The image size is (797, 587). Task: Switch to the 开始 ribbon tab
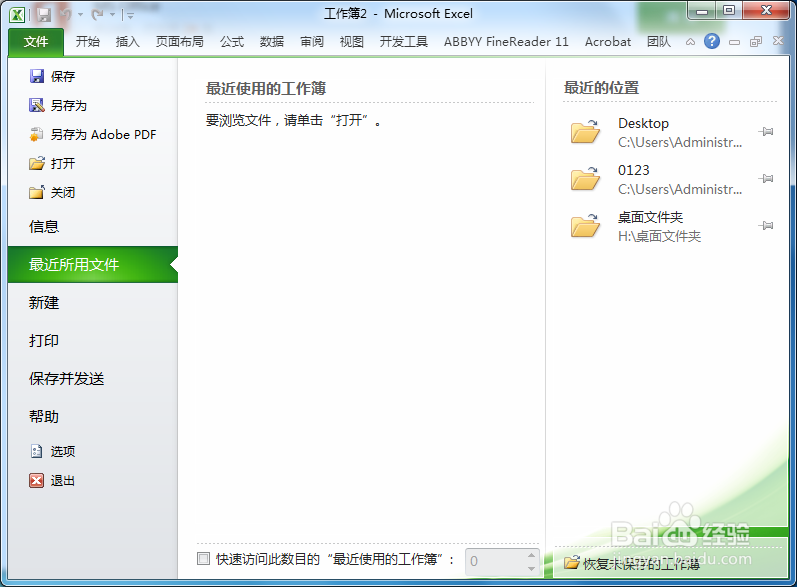click(87, 42)
